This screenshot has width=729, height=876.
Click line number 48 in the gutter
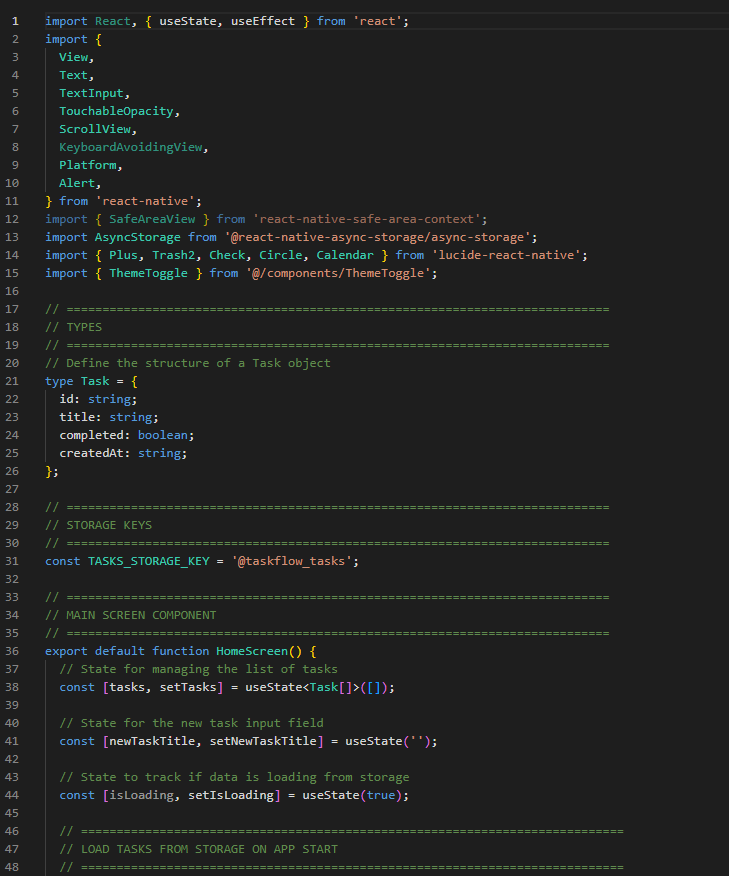tap(15, 867)
